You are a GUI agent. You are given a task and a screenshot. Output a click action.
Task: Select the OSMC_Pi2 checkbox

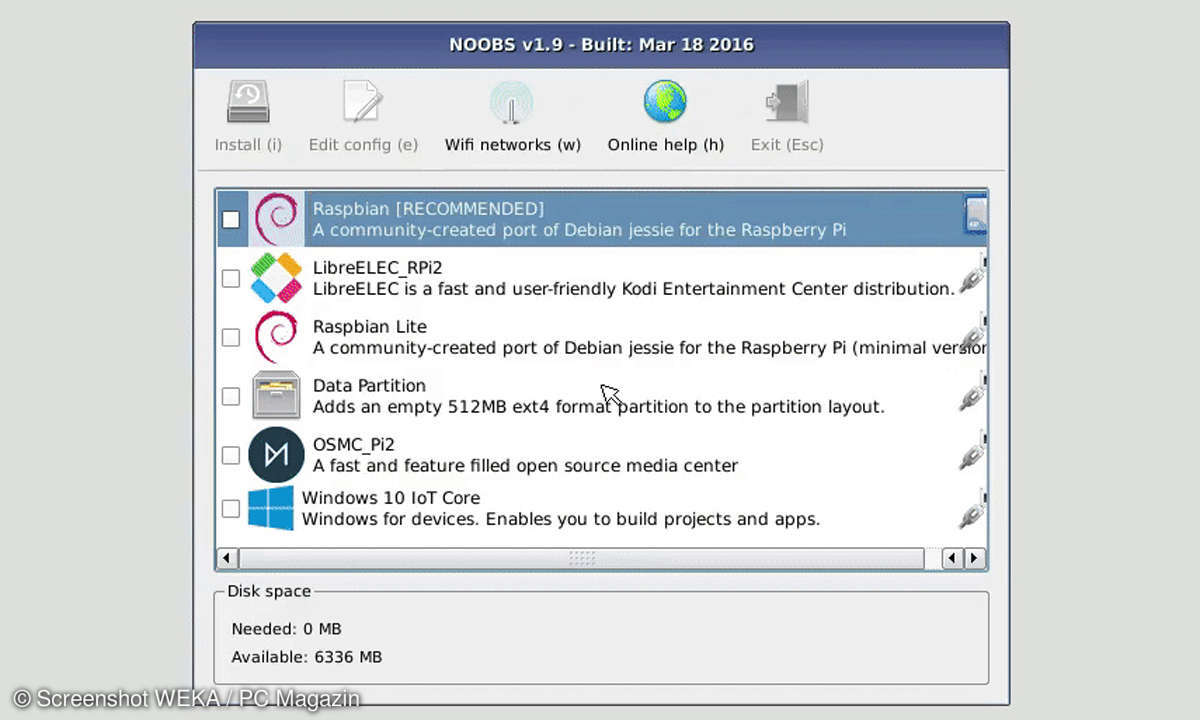tap(231, 455)
